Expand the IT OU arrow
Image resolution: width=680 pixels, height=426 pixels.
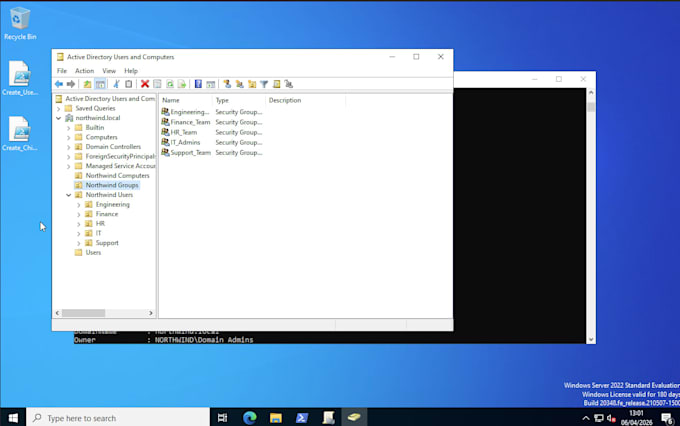coord(78,233)
